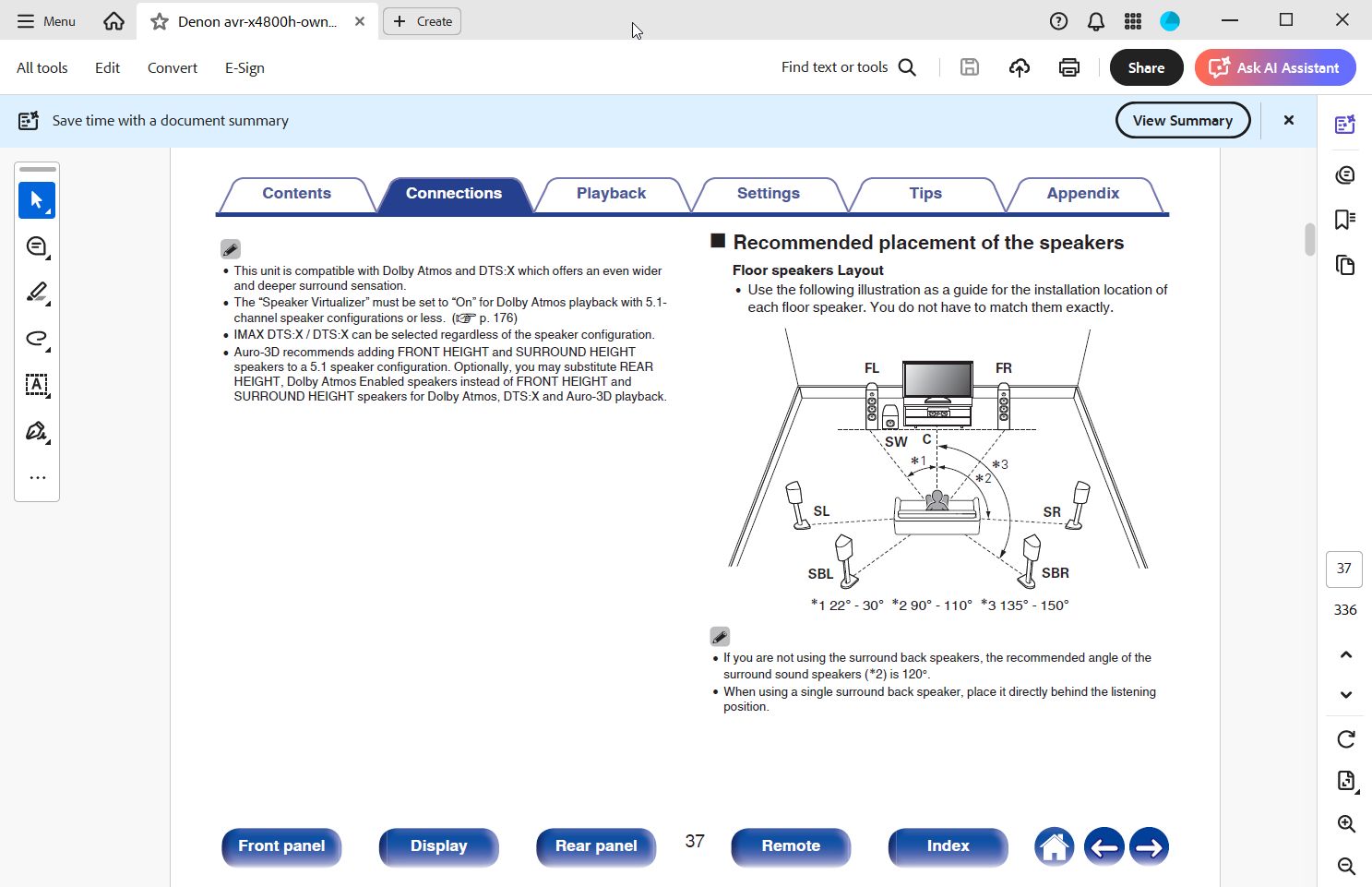
Task: Advance to next page with down chevron
Action: [1346, 695]
